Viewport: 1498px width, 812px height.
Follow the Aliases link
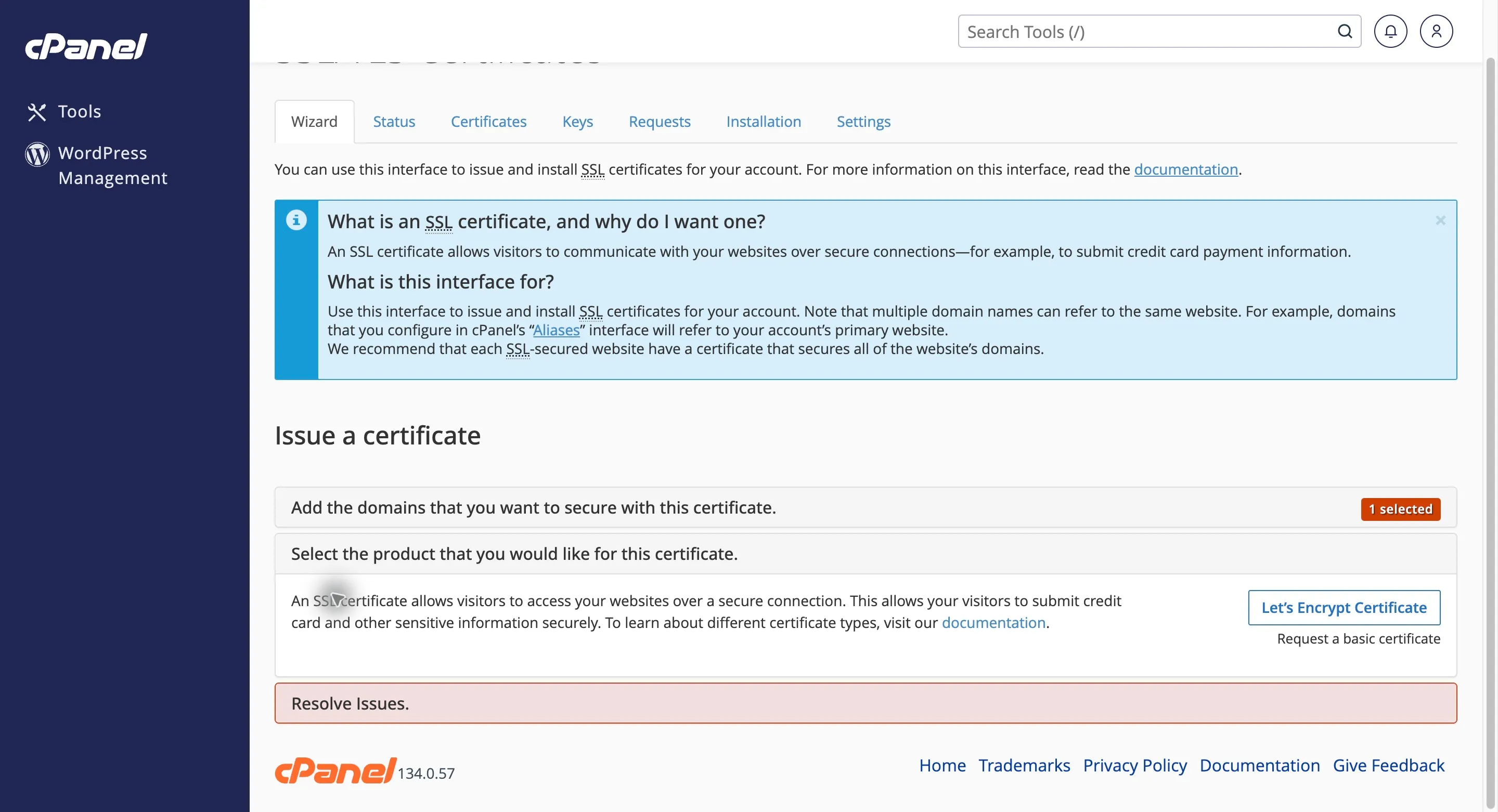557,330
